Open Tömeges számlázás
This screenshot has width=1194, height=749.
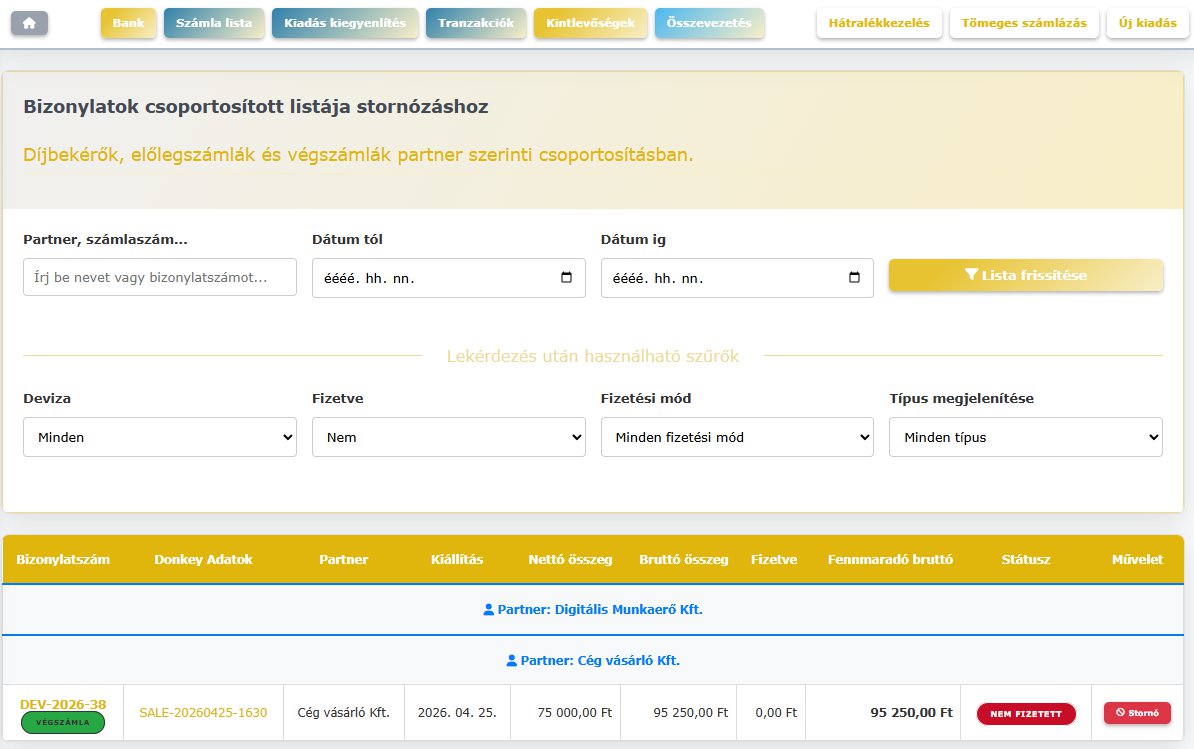pos(1024,23)
